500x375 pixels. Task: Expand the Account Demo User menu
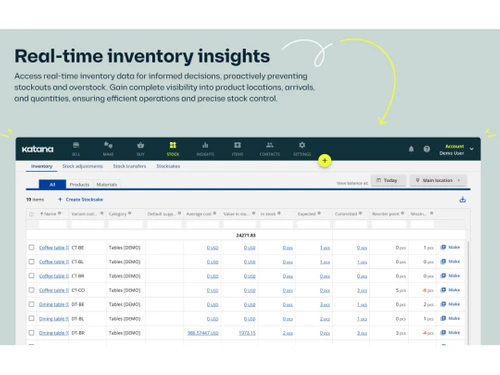coord(472,149)
